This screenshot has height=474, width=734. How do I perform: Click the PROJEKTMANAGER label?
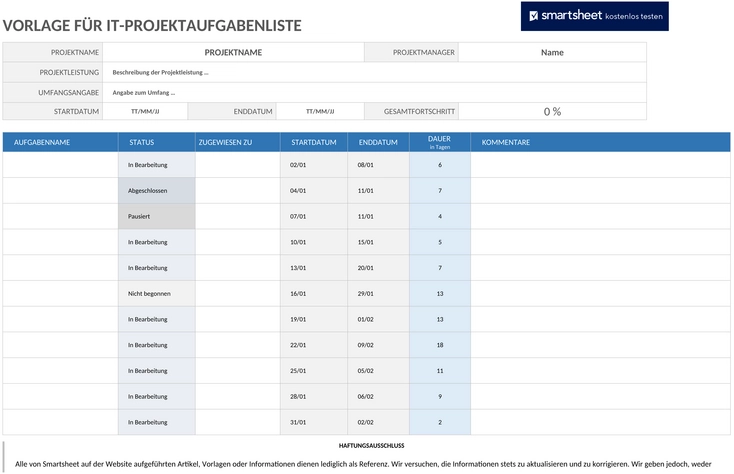click(424, 52)
